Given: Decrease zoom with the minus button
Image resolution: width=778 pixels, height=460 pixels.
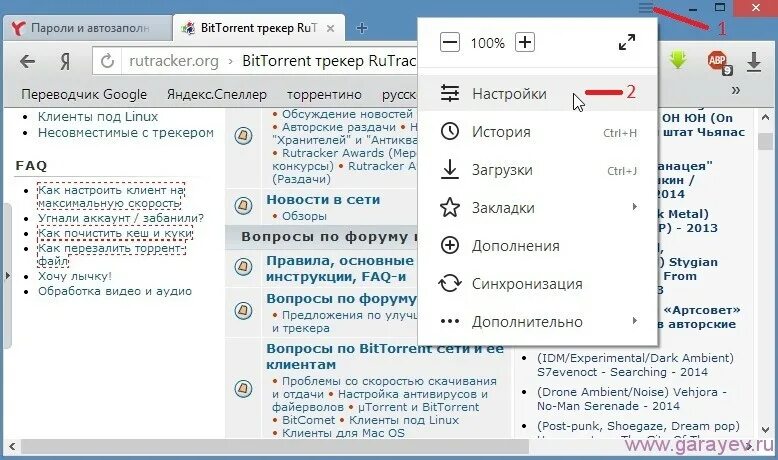Looking at the screenshot, I should [x=450, y=43].
